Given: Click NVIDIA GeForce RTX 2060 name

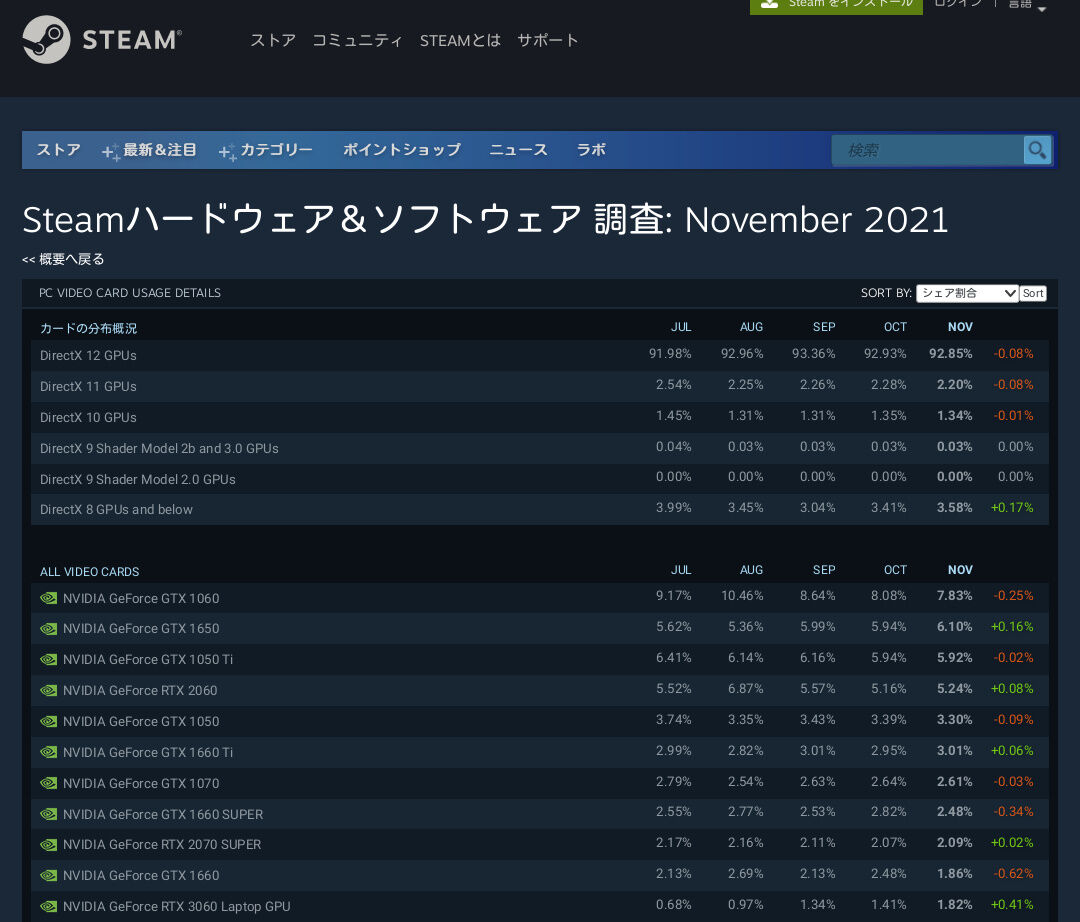Looking at the screenshot, I should pyautogui.click(x=140, y=691).
